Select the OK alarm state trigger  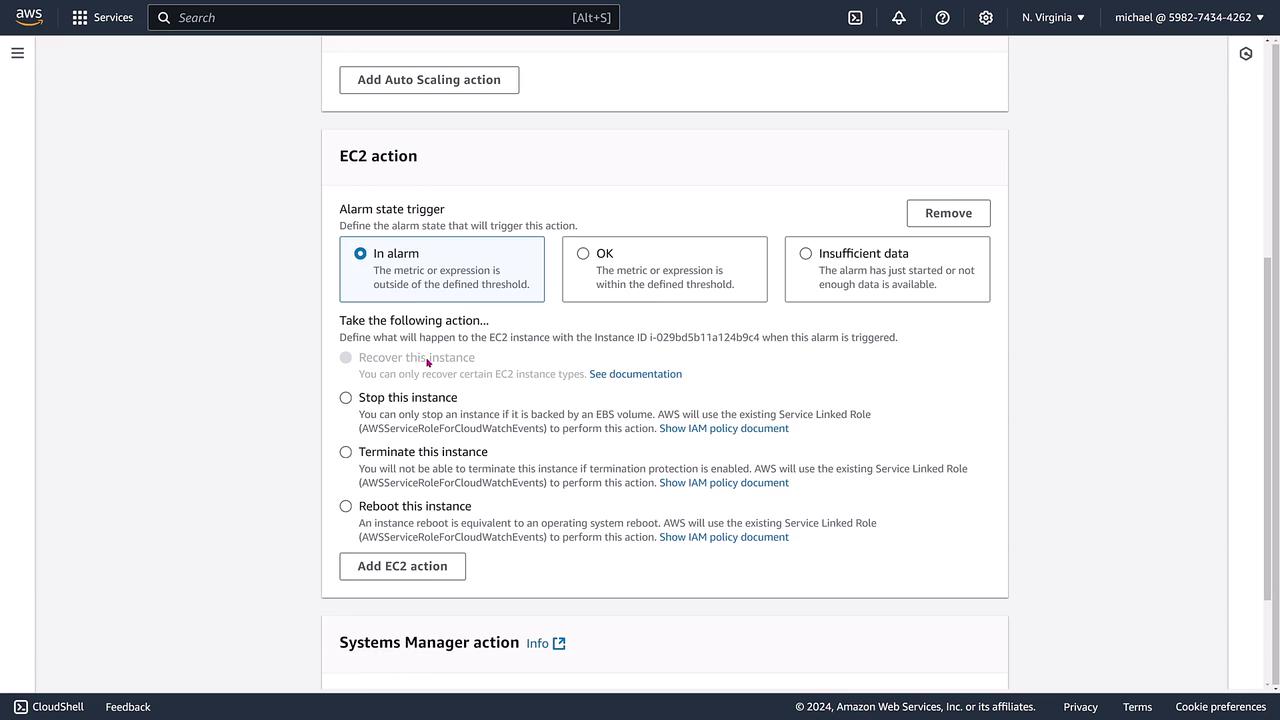point(583,254)
